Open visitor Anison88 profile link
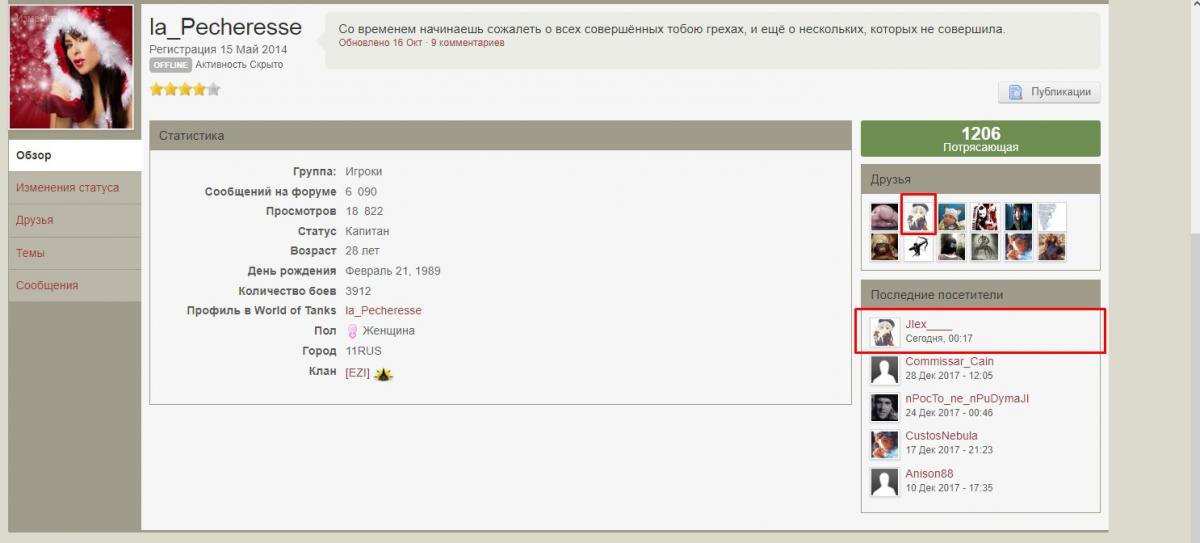Viewport: 1200px width, 543px height. 929,474
